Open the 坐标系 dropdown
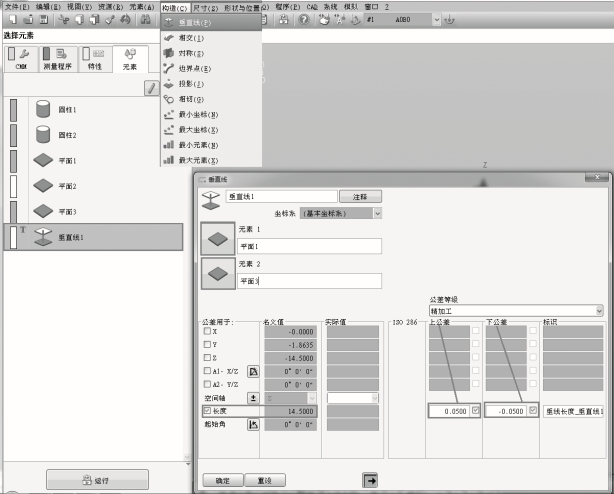The image size is (614, 494). point(378,213)
